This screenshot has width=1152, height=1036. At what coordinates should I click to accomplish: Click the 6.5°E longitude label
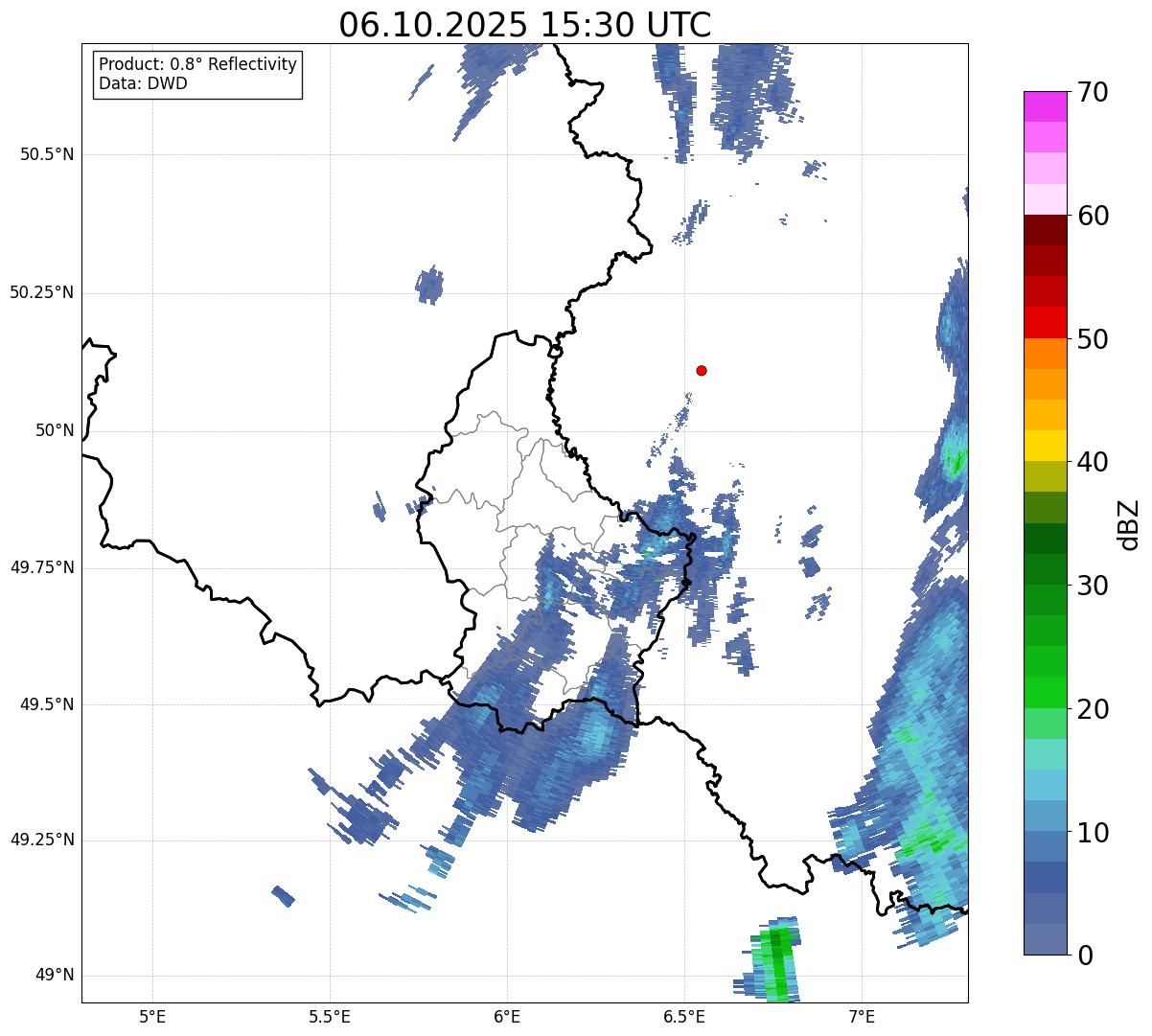[x=684, y=1015]
